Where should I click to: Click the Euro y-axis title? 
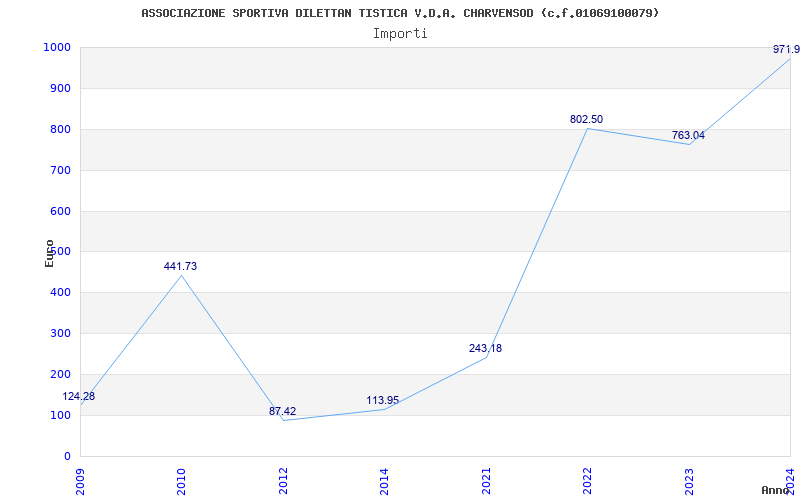click(x=49, y=253)
